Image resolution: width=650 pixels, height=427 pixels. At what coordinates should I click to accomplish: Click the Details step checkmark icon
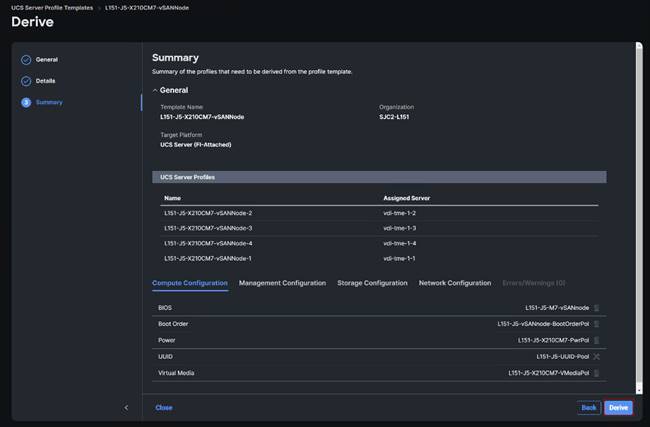point(26,81)
